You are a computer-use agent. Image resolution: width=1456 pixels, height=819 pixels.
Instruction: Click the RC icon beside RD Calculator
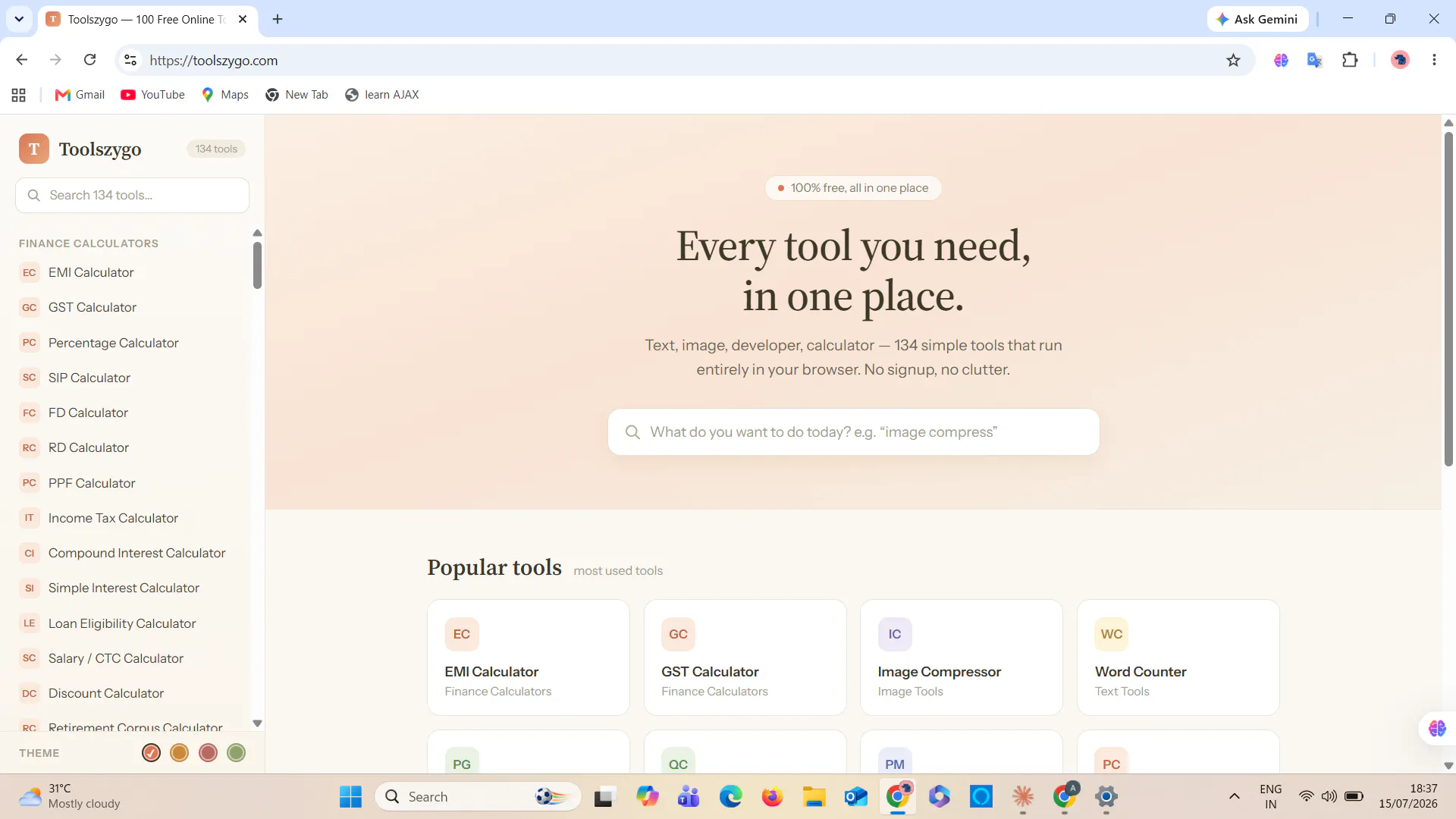click(29, 447)
